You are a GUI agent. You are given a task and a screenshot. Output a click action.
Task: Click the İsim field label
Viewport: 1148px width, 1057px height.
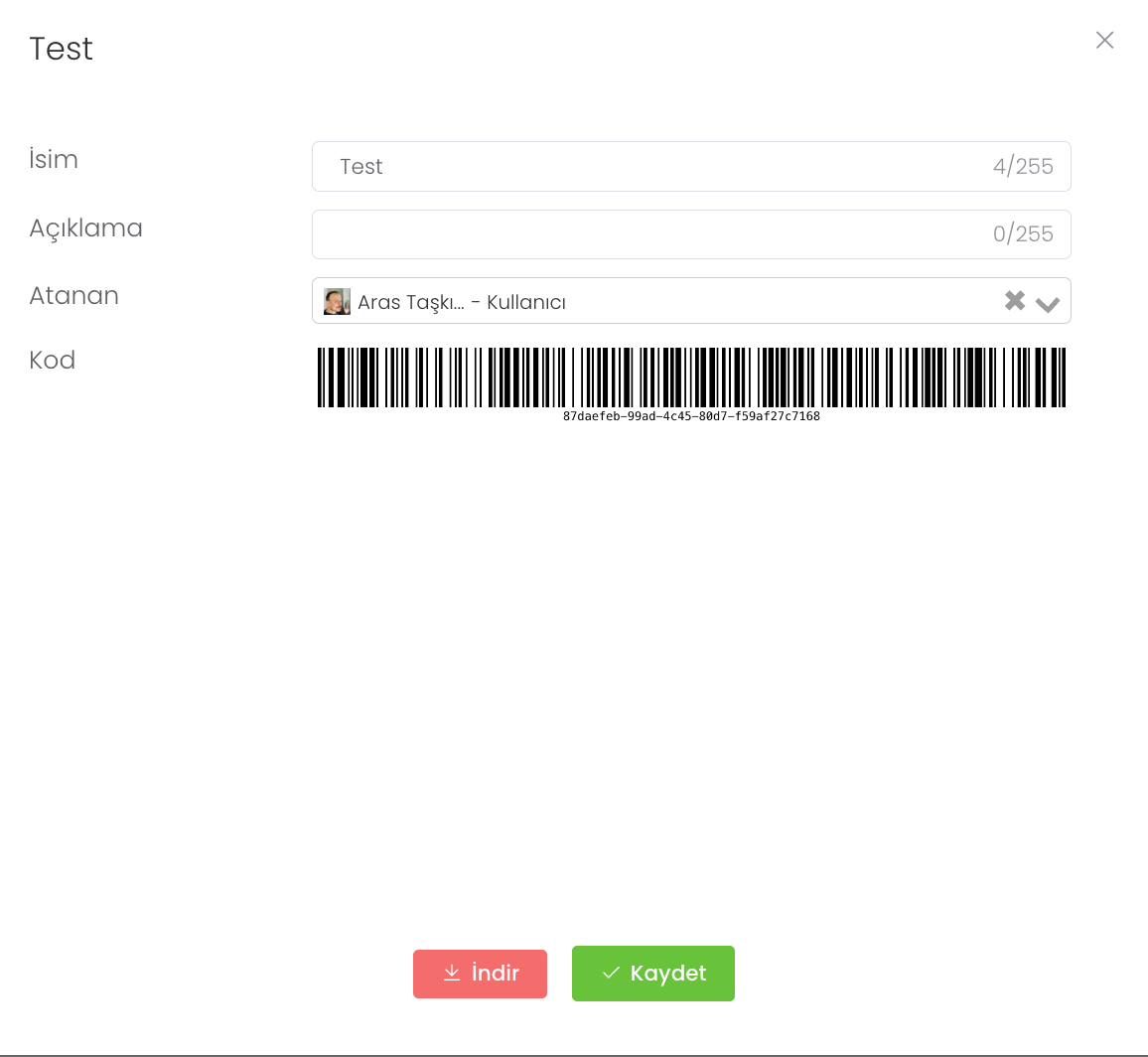[54, 160]
